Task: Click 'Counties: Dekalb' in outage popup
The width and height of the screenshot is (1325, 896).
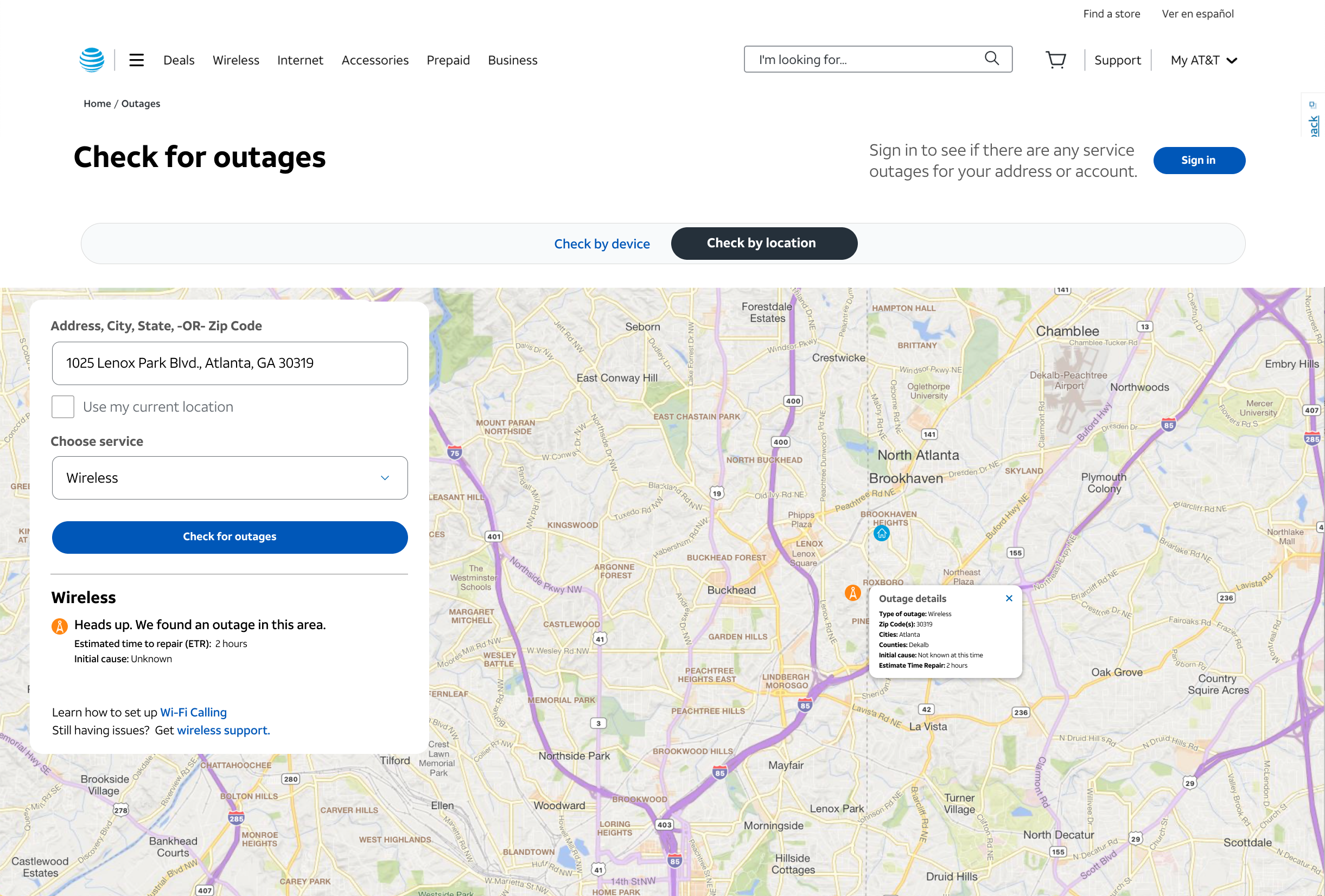Action: pyautogui.click(x=903, y=645)
